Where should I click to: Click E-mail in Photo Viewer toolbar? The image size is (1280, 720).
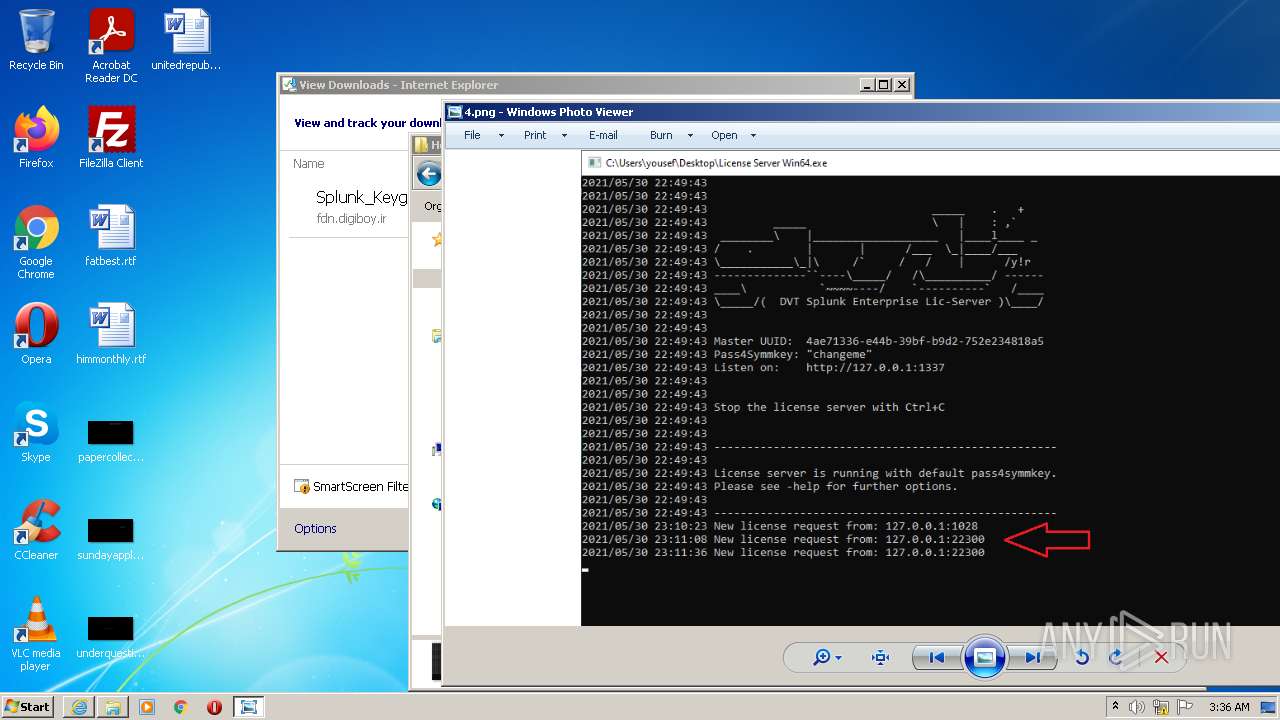click(603, 135)
